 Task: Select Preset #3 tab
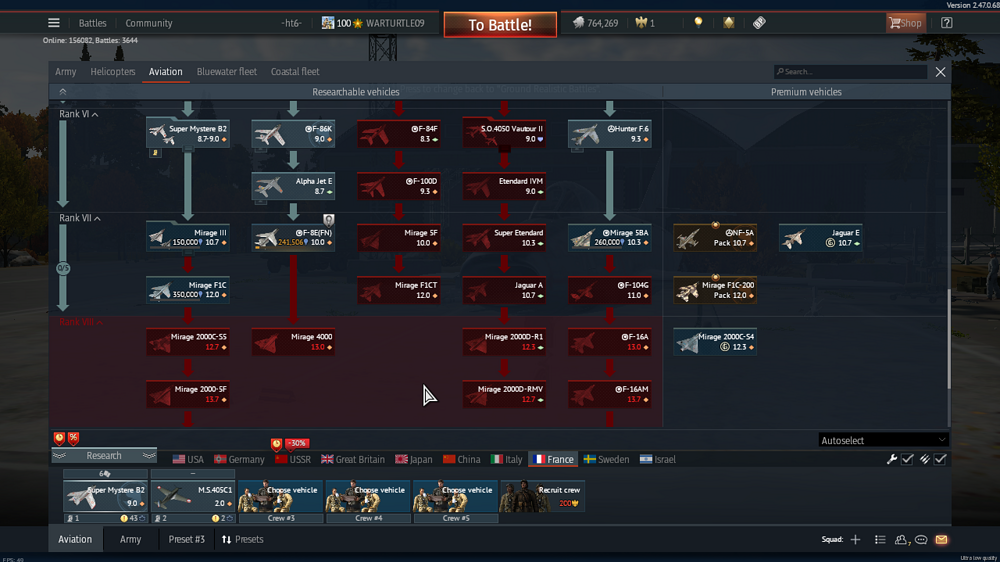tap(186, 540)
